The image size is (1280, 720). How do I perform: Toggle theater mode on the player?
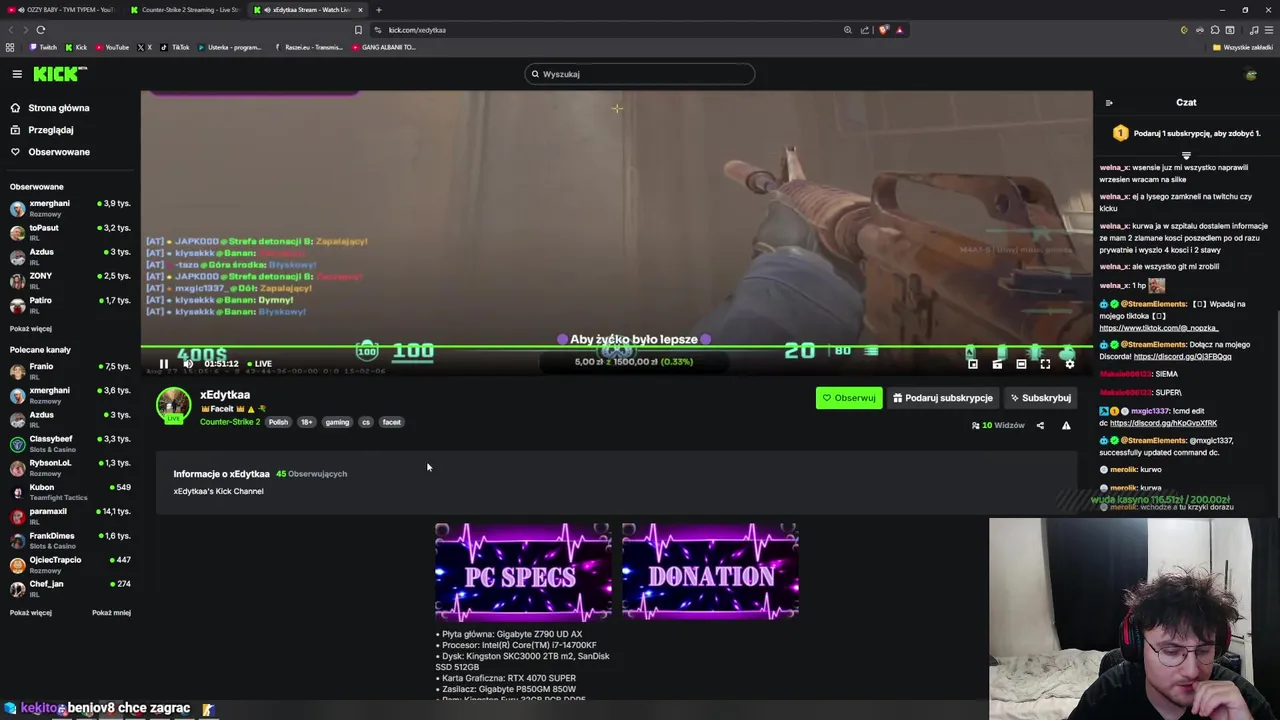(x=1021, y=364)
